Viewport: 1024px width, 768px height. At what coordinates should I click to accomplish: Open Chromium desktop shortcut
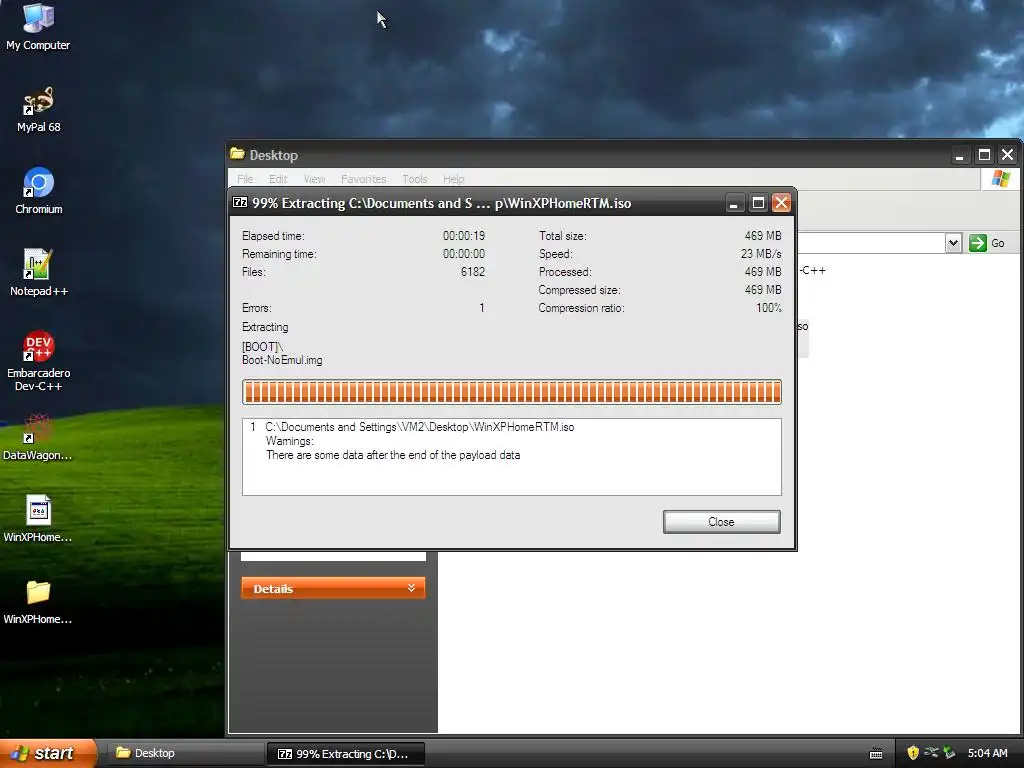point(39,191)
